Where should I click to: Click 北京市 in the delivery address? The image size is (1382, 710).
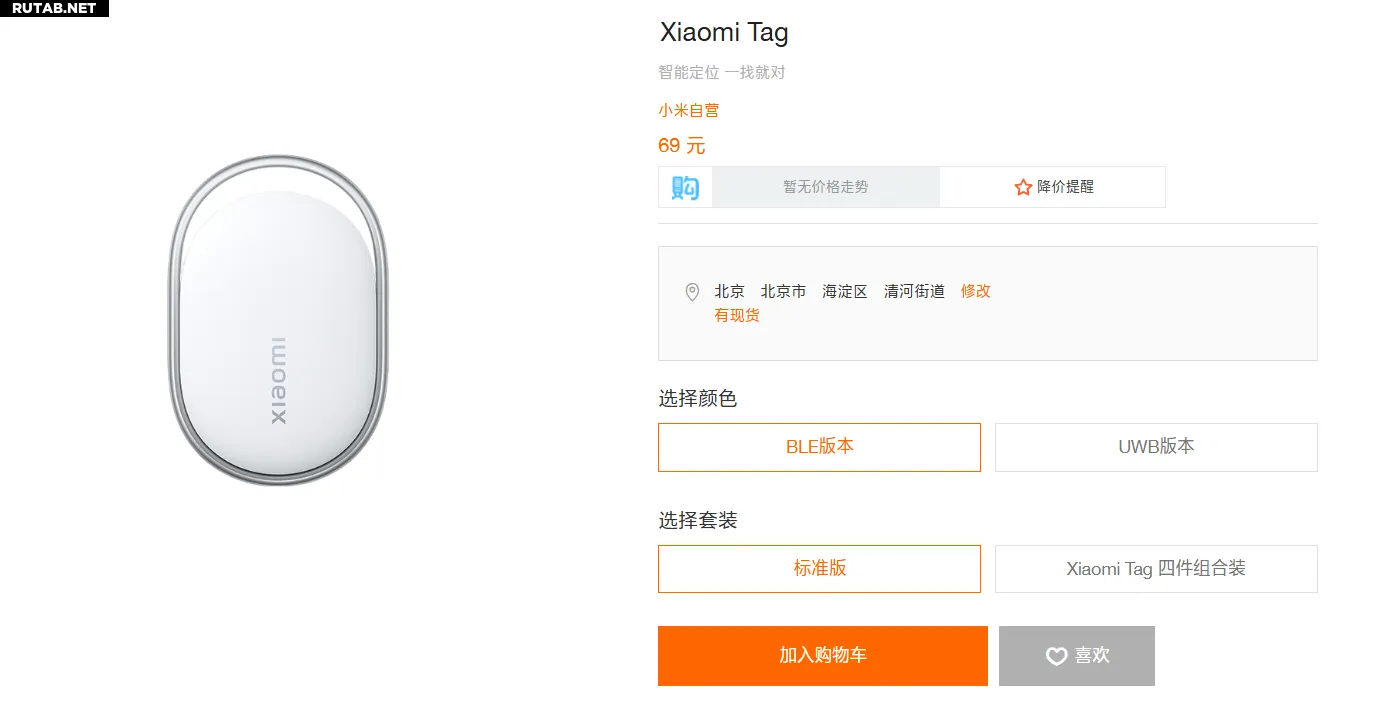pos(783,291)
